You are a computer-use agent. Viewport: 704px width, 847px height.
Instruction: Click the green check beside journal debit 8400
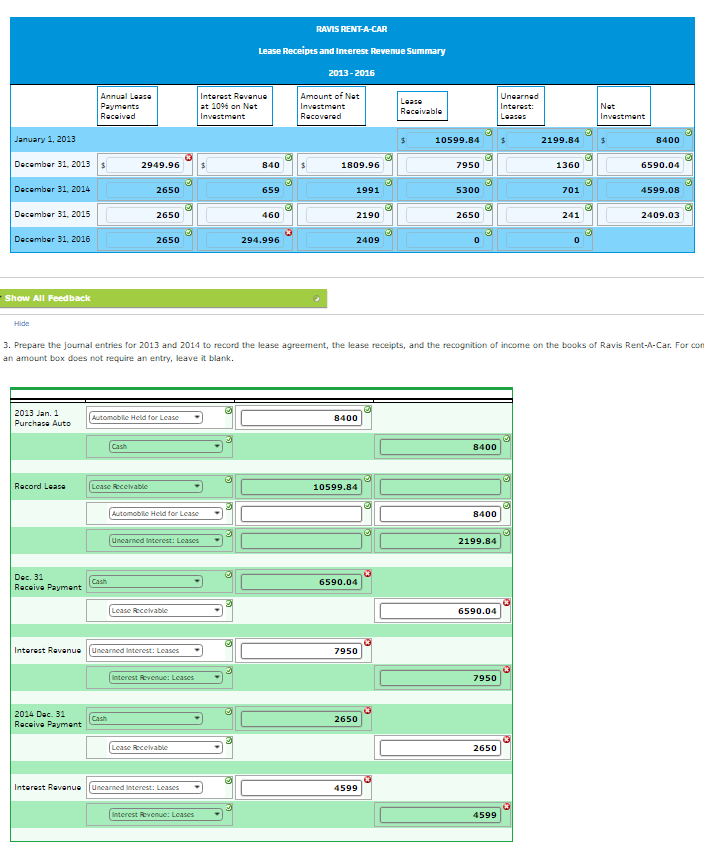click(x=367, y=410)
